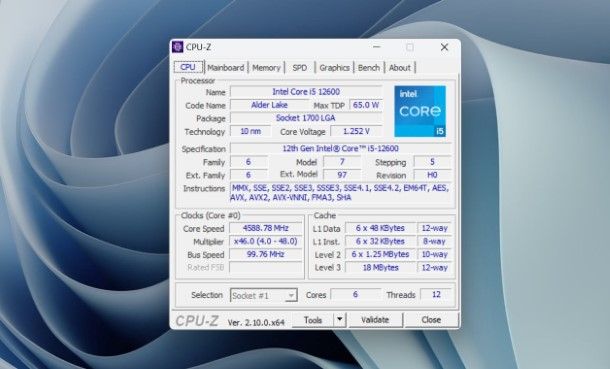Show the About tab
The height and width of the screenshot is (369, 610).
400,68
